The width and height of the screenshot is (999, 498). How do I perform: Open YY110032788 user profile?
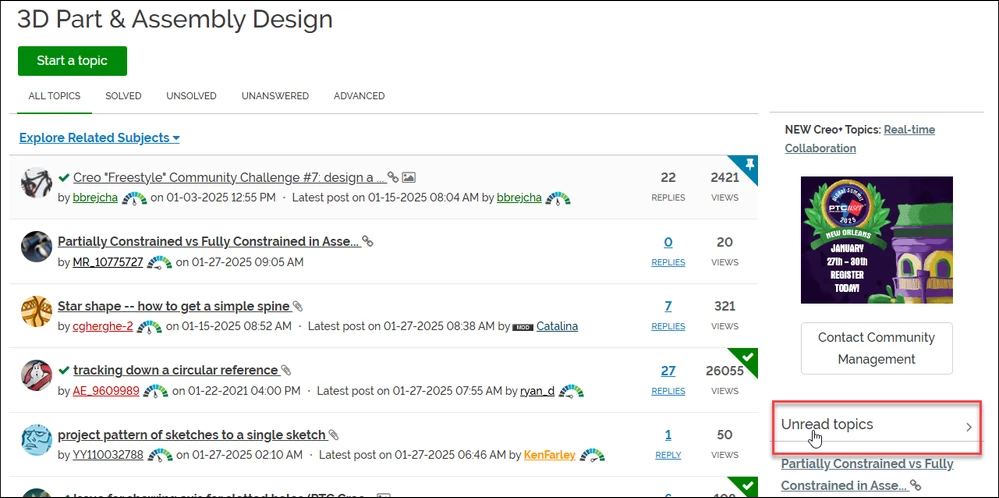[108, 455]
